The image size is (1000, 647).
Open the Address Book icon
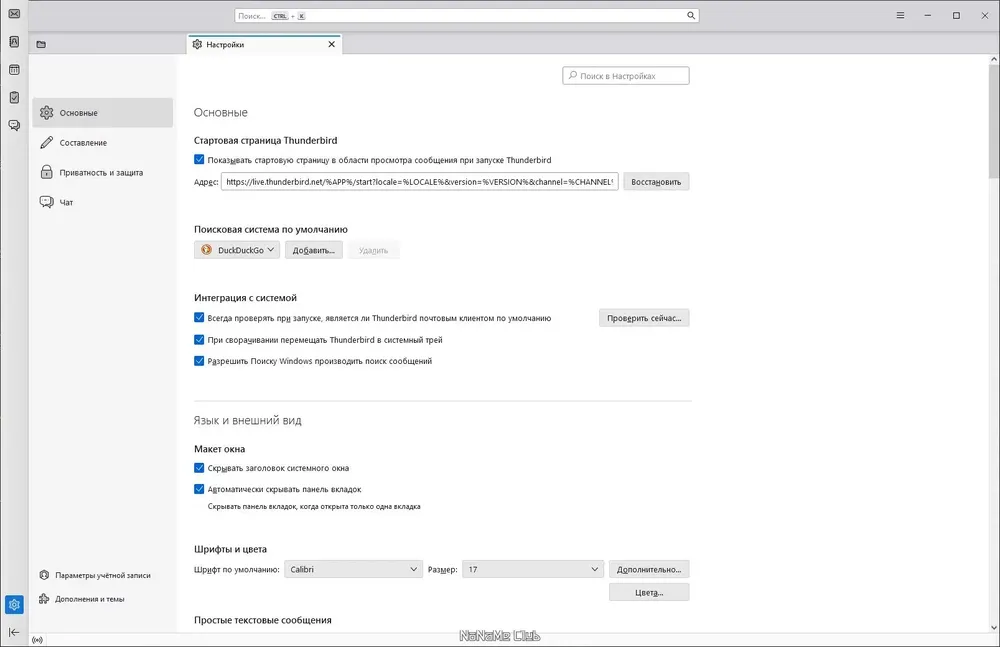tap(14, 41)
